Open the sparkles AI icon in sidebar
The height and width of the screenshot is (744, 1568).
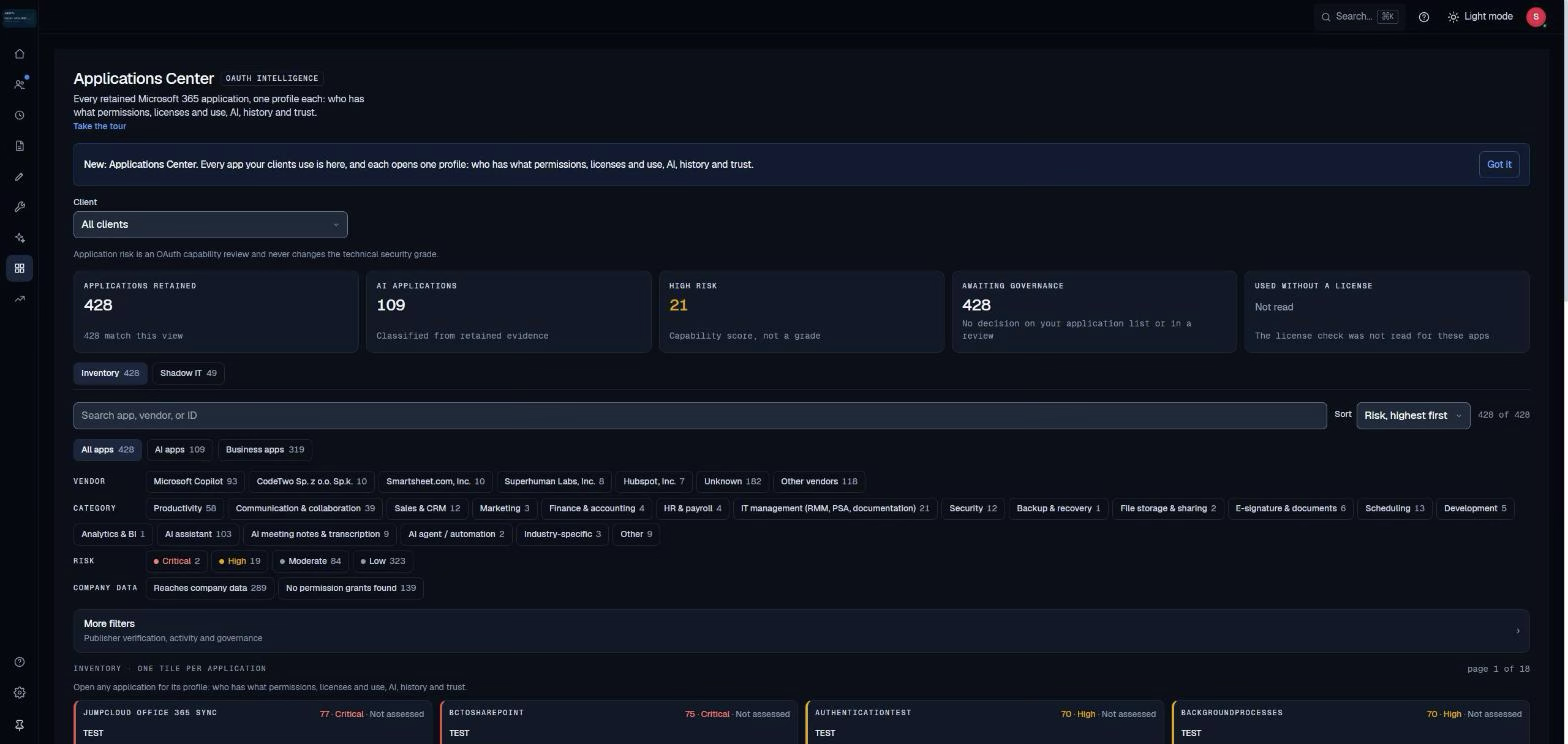point(19,238)
